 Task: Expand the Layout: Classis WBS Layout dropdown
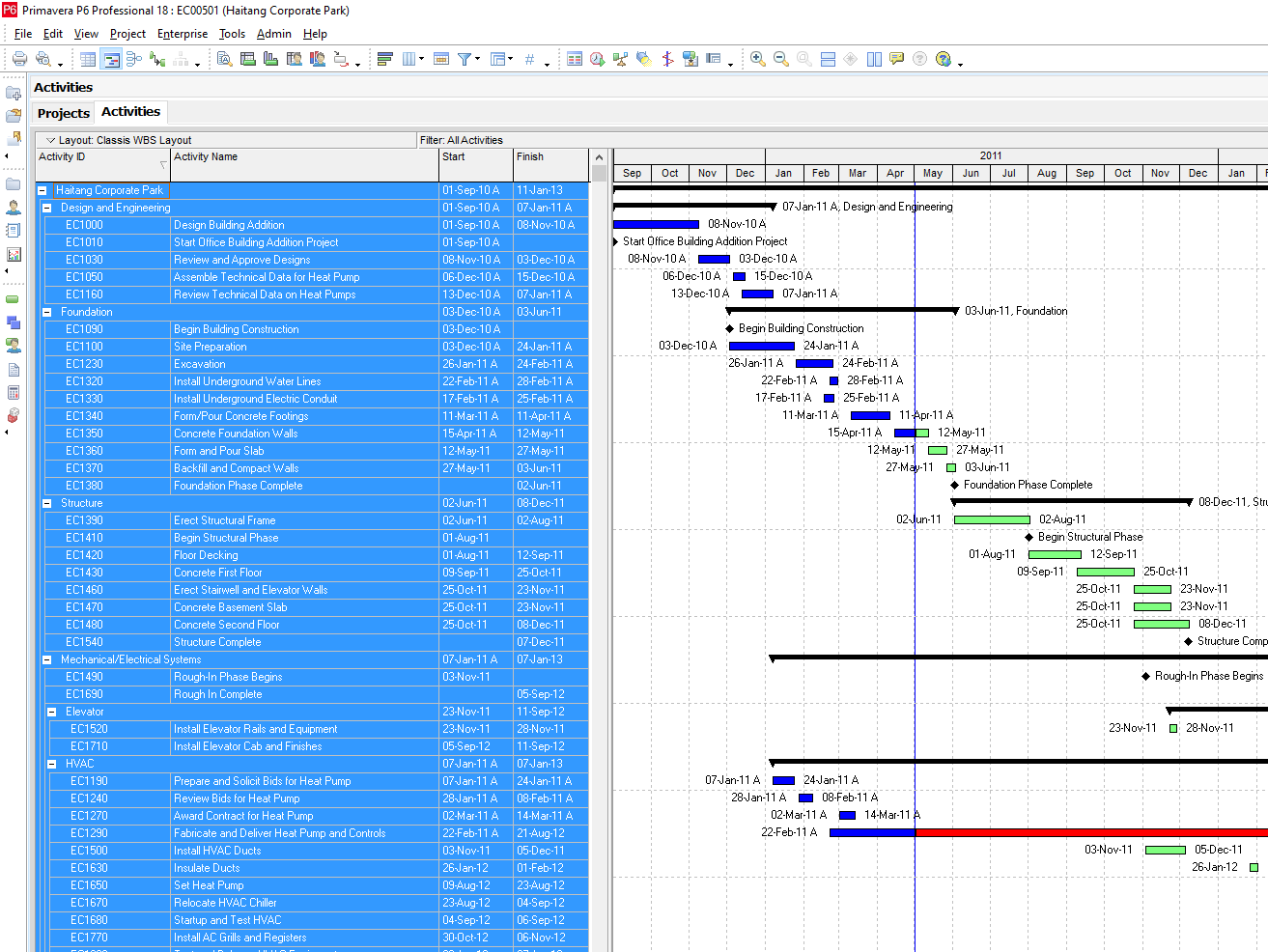click(x=51, y=140)
